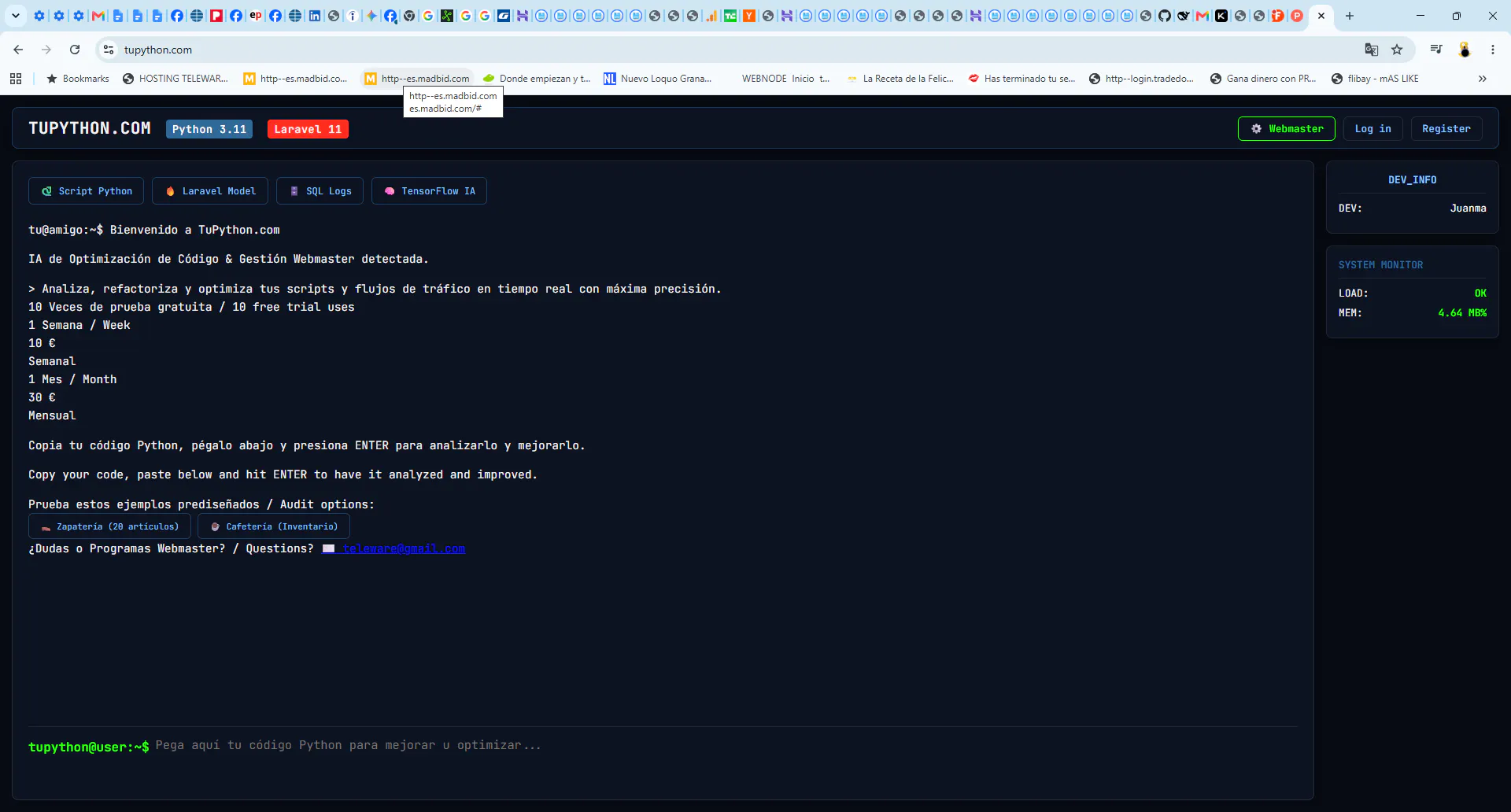
Task: Click the Register button
Action: [1446, 128]
